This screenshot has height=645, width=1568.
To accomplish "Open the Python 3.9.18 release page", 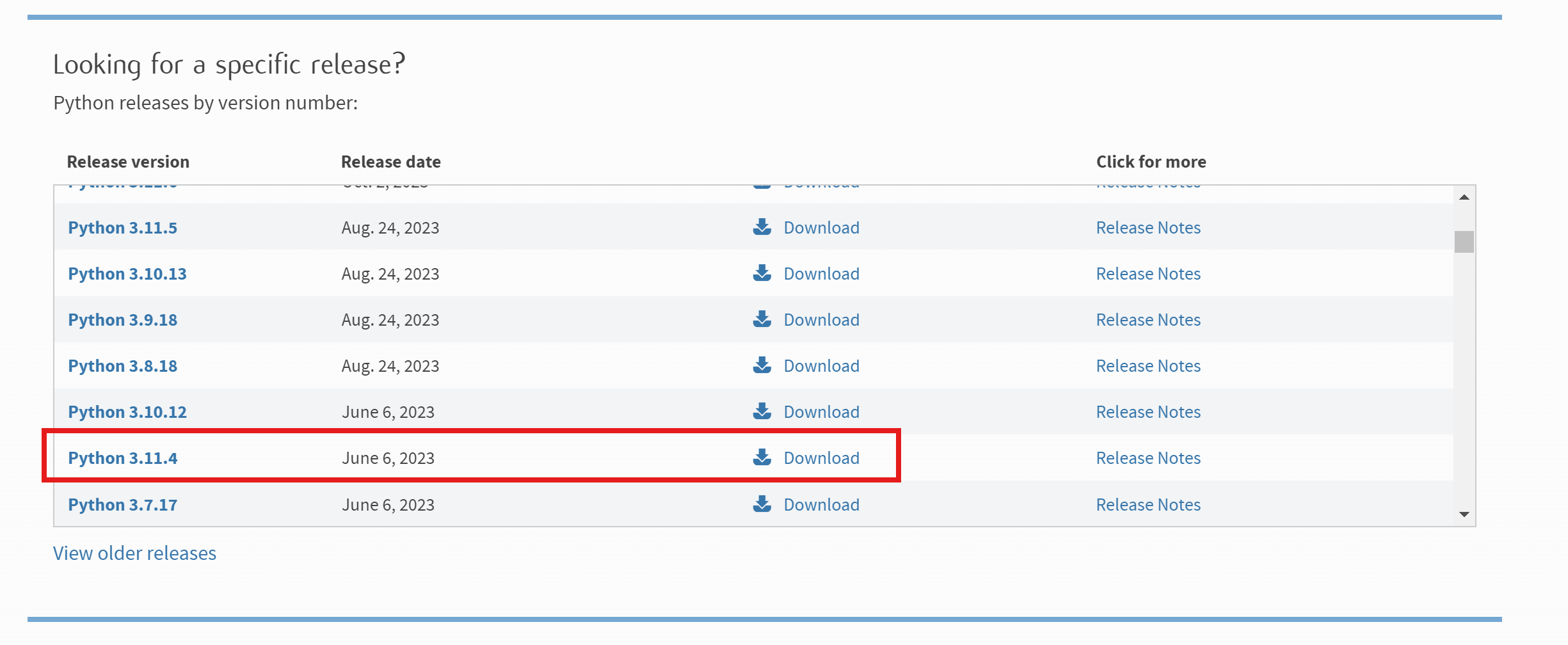I will [123, 320].
